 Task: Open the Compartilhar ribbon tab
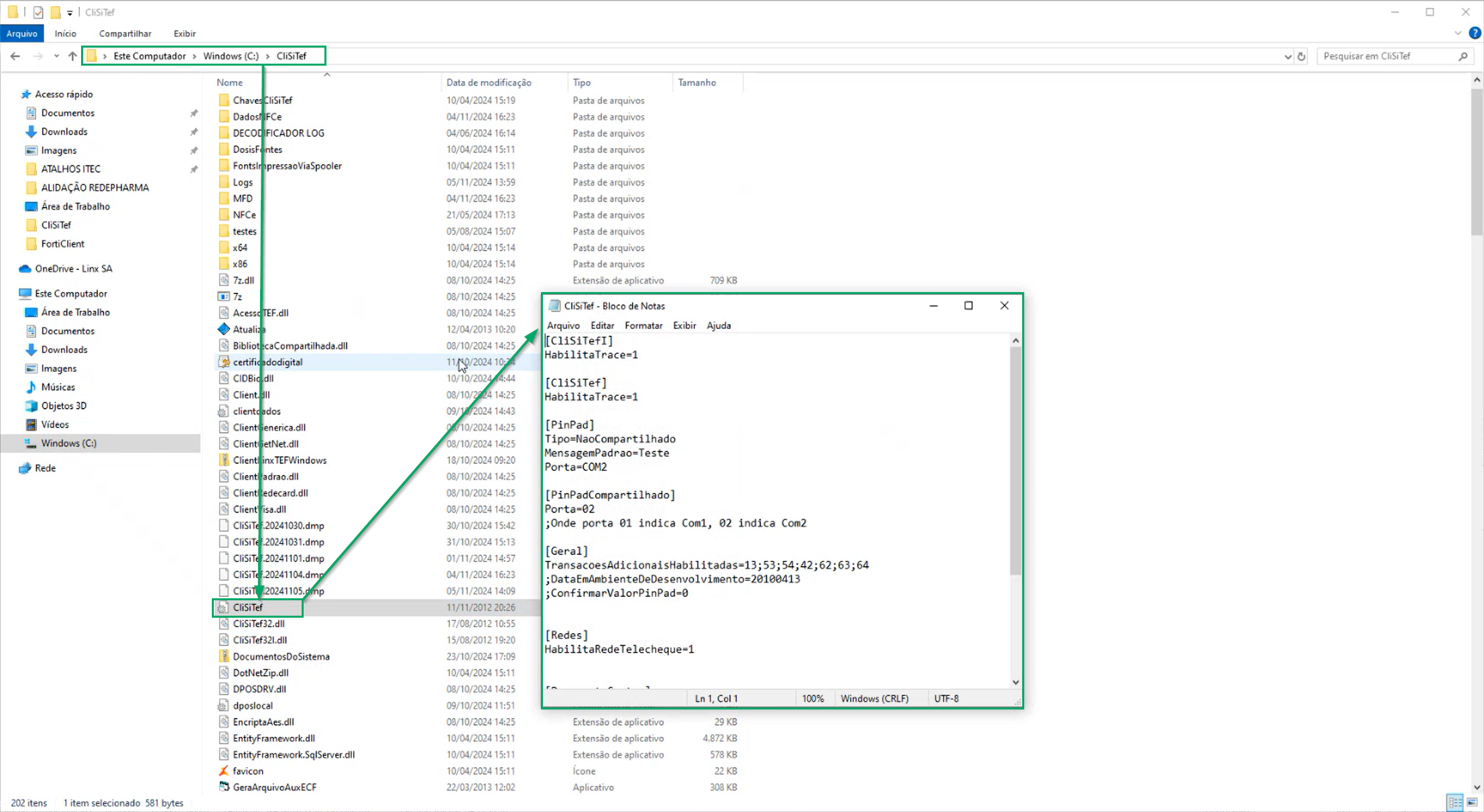(125, 33)
